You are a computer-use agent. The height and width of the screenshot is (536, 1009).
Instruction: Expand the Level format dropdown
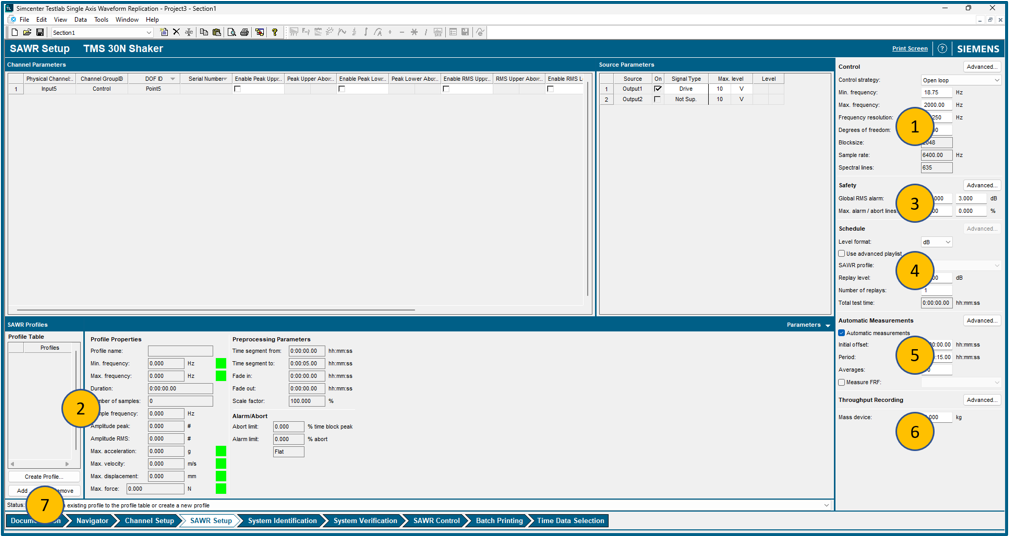(x=936, y=242)
